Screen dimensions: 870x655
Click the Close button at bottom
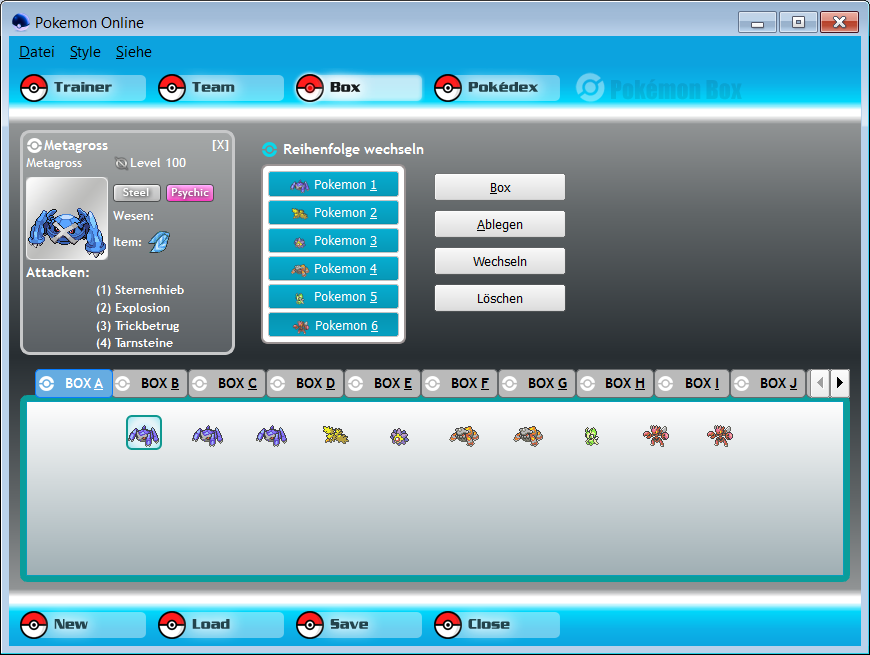click(x=497, y=624)
